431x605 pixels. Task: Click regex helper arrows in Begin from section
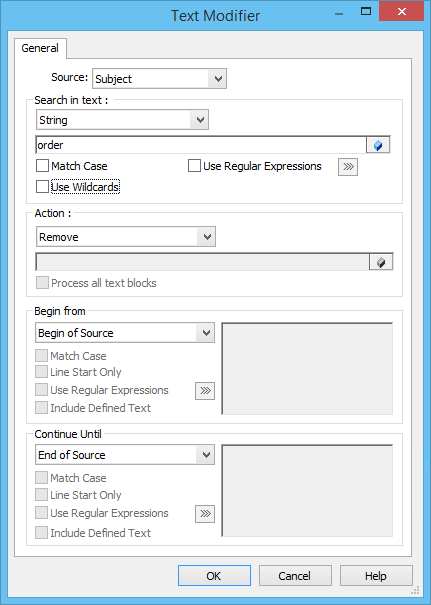pos(205,390)
